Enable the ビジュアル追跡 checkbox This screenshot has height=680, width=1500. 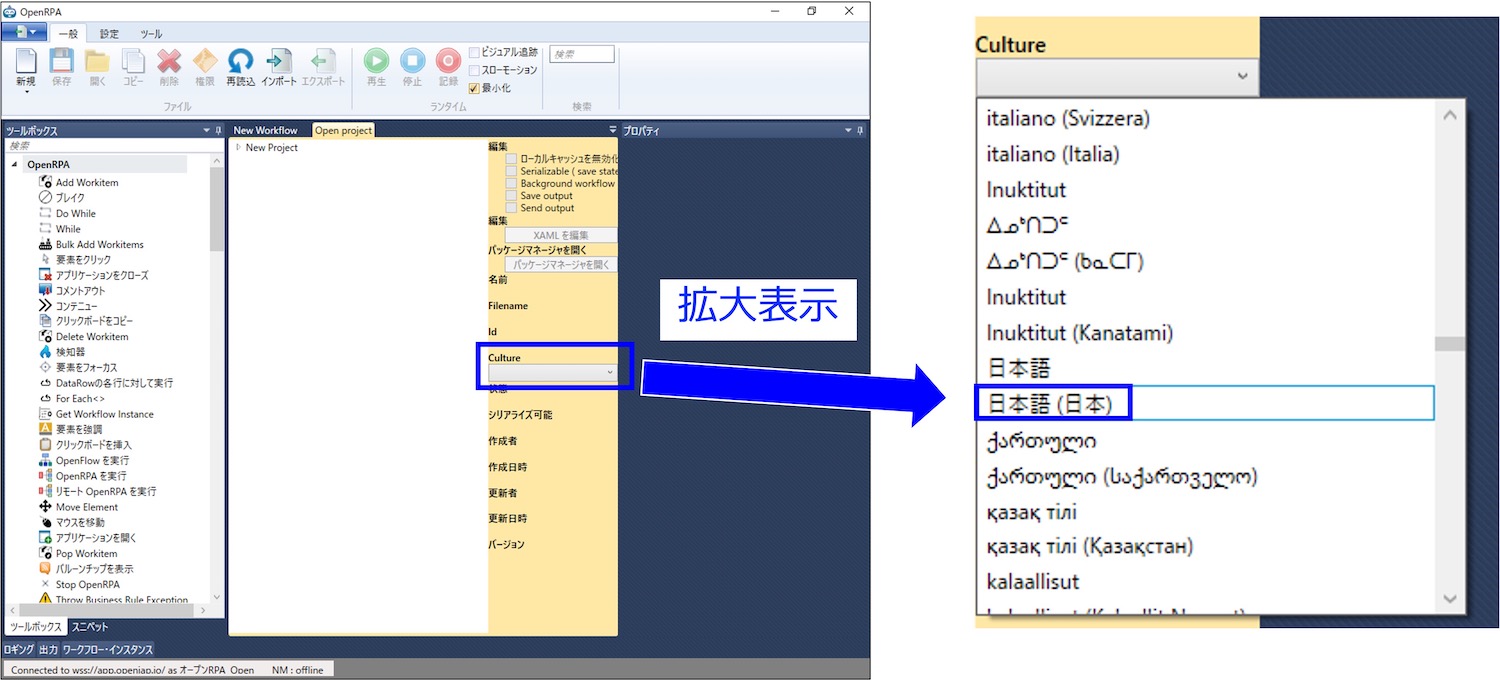coord(475,52)
